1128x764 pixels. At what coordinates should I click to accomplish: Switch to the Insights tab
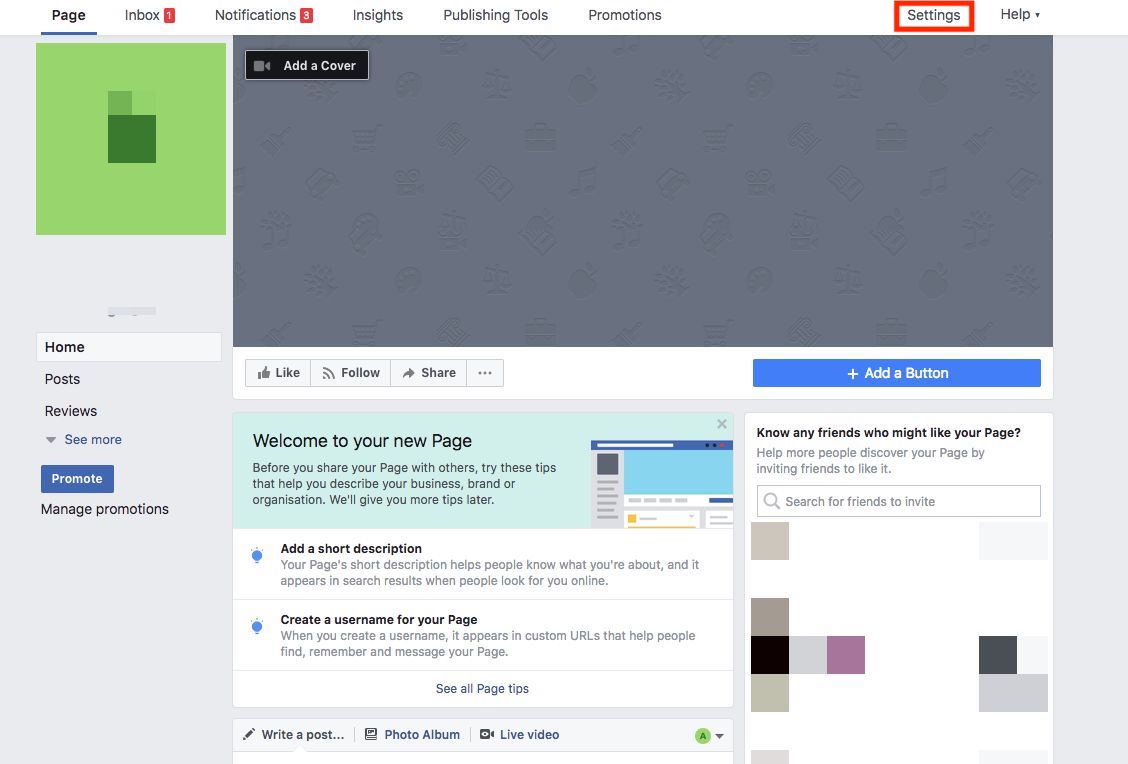[377, 15]
